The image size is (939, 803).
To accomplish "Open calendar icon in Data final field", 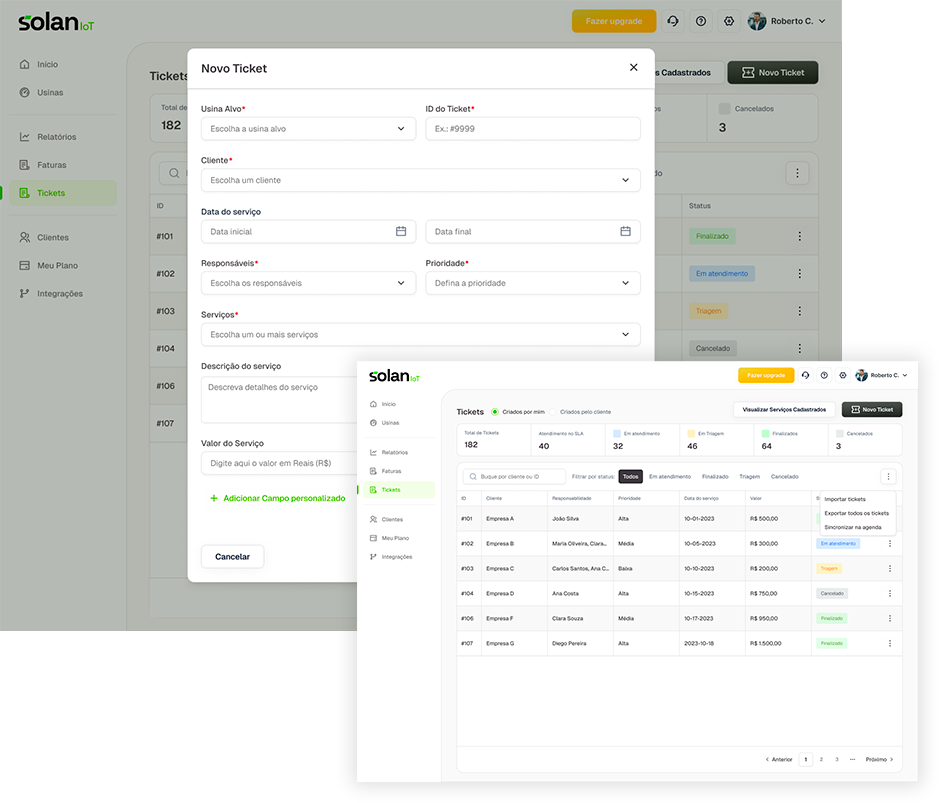I will pyautogui.click(x=625, y=231).
